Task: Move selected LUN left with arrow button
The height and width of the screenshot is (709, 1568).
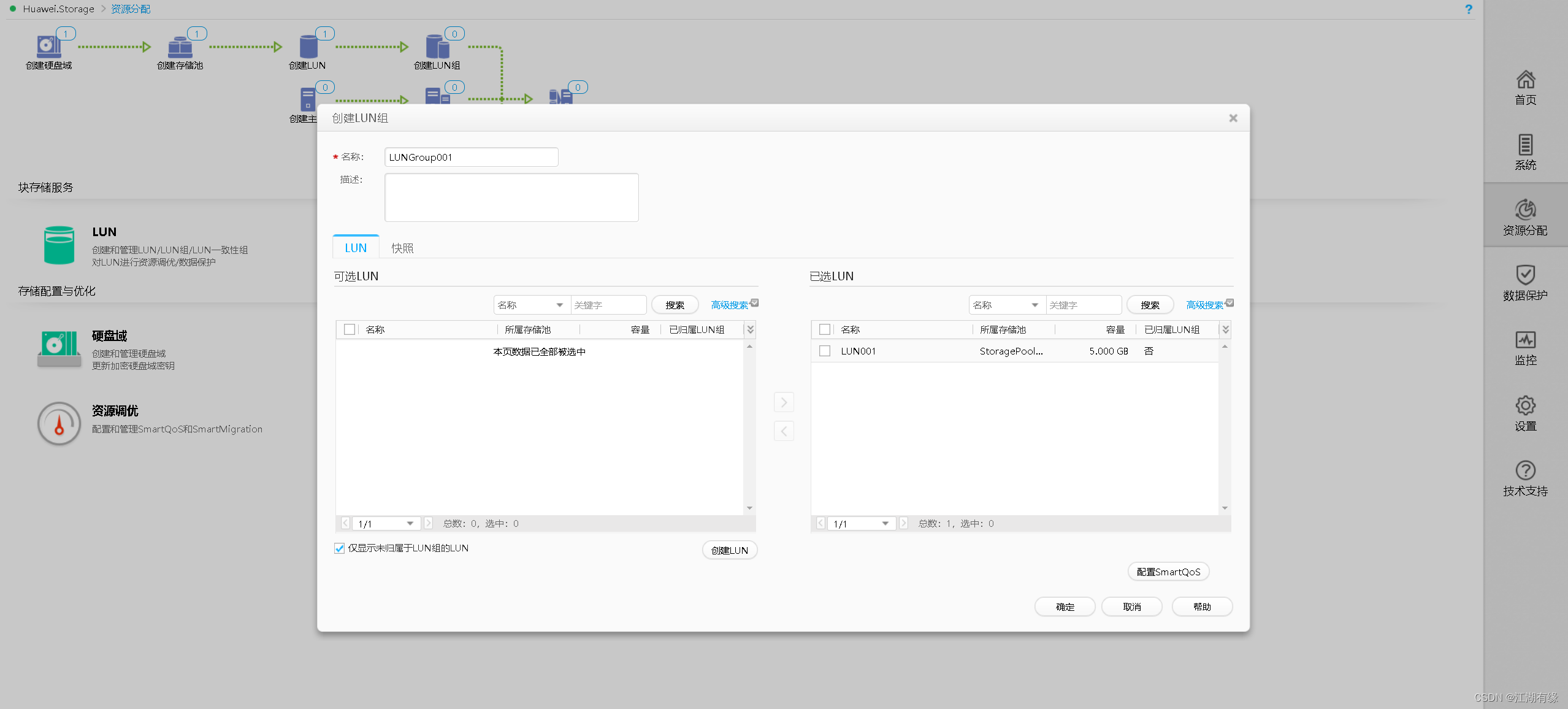Action: [x=784, y=431]
